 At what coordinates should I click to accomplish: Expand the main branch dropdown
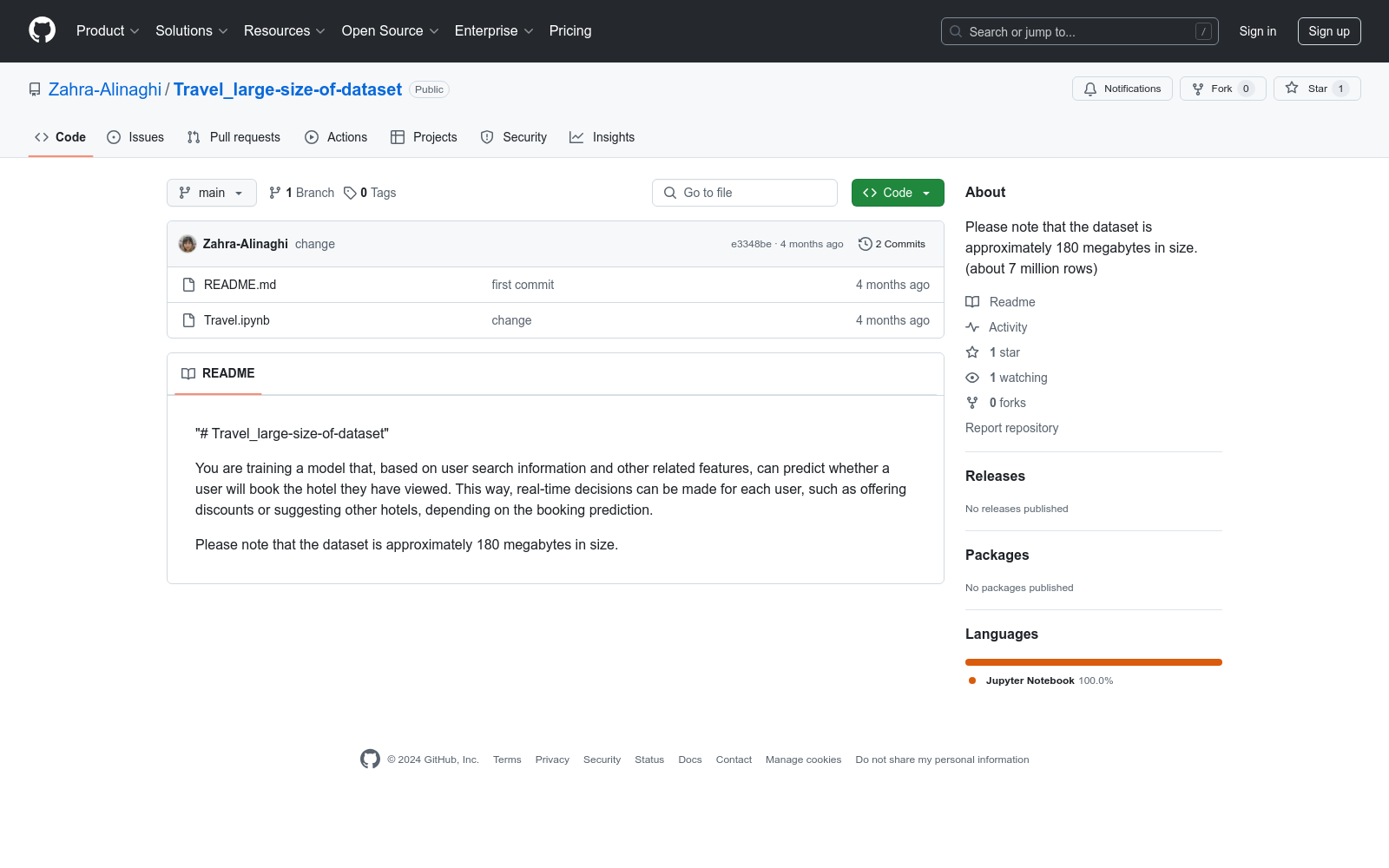tap(212, 193)
